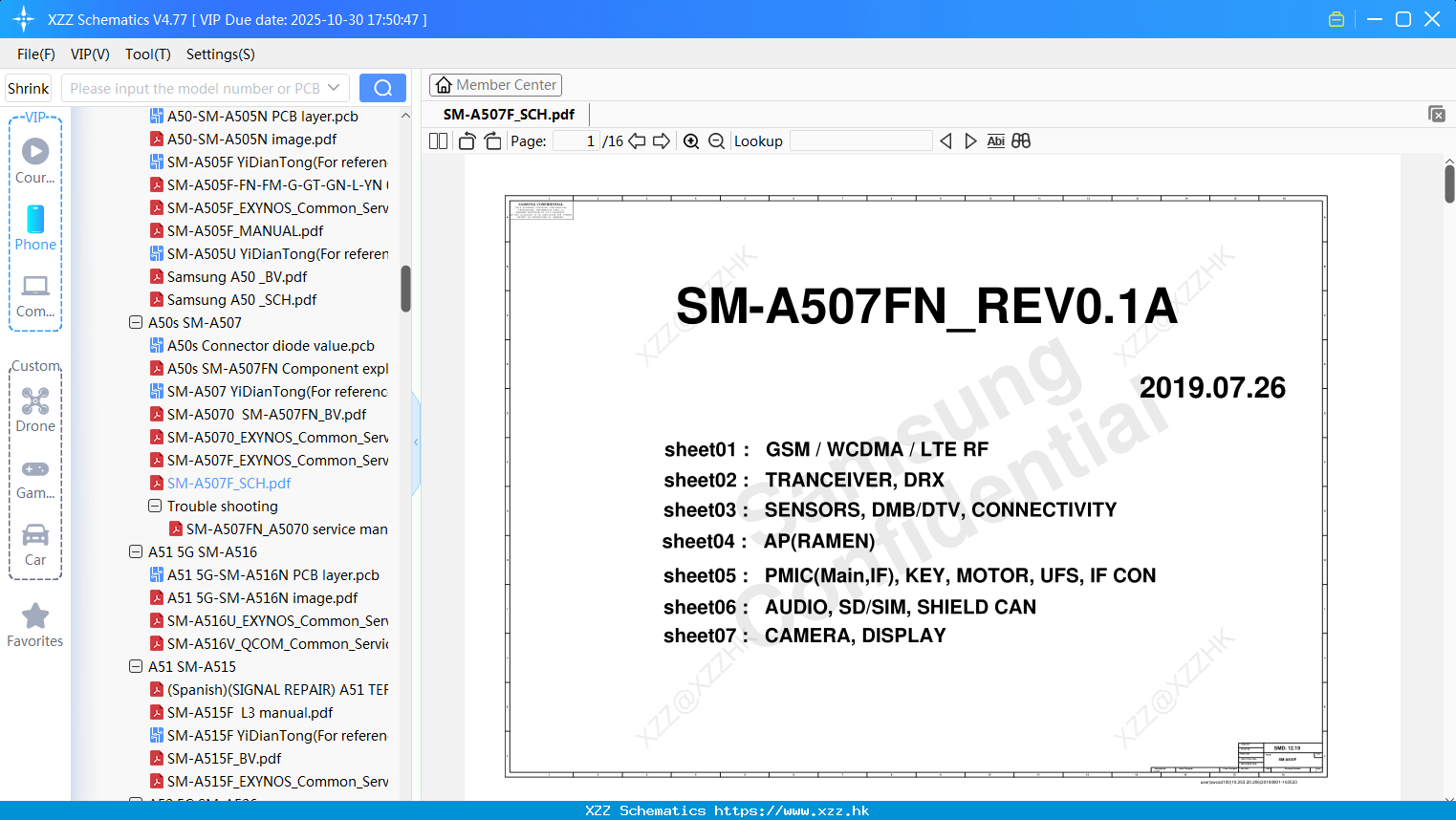Open SM-A505U YiDianTong file
Screen dimensions: 1456x820
[x=269, y=254]
